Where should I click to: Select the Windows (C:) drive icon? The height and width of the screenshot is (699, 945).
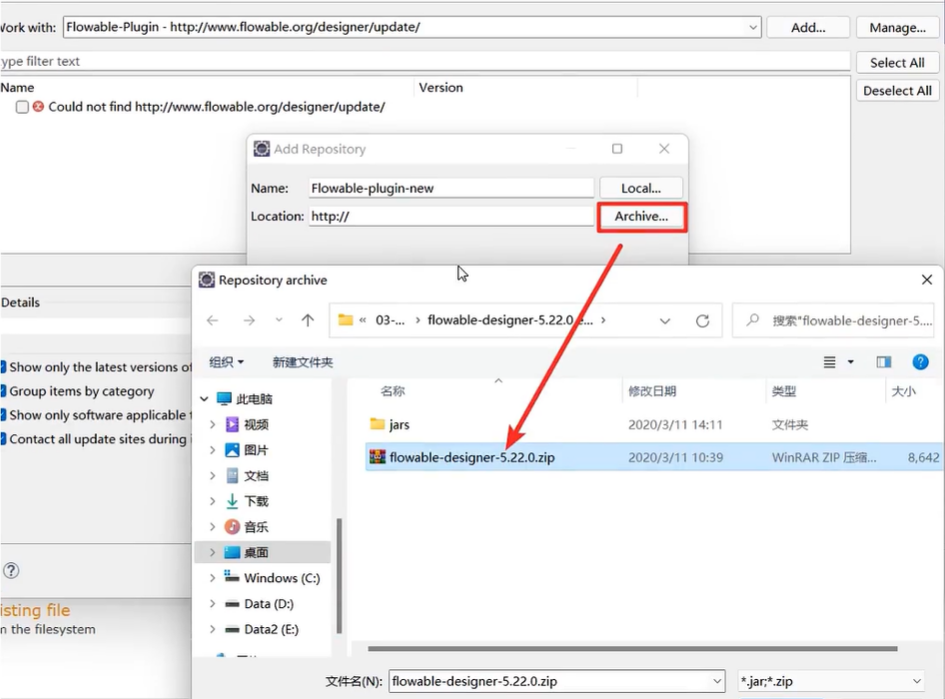click(232, 576)
